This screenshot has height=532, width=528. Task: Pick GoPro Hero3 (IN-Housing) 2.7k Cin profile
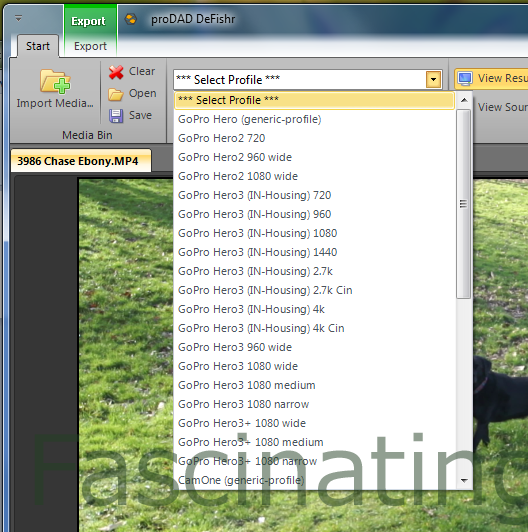pyautogui.click(x=314, y=290)
